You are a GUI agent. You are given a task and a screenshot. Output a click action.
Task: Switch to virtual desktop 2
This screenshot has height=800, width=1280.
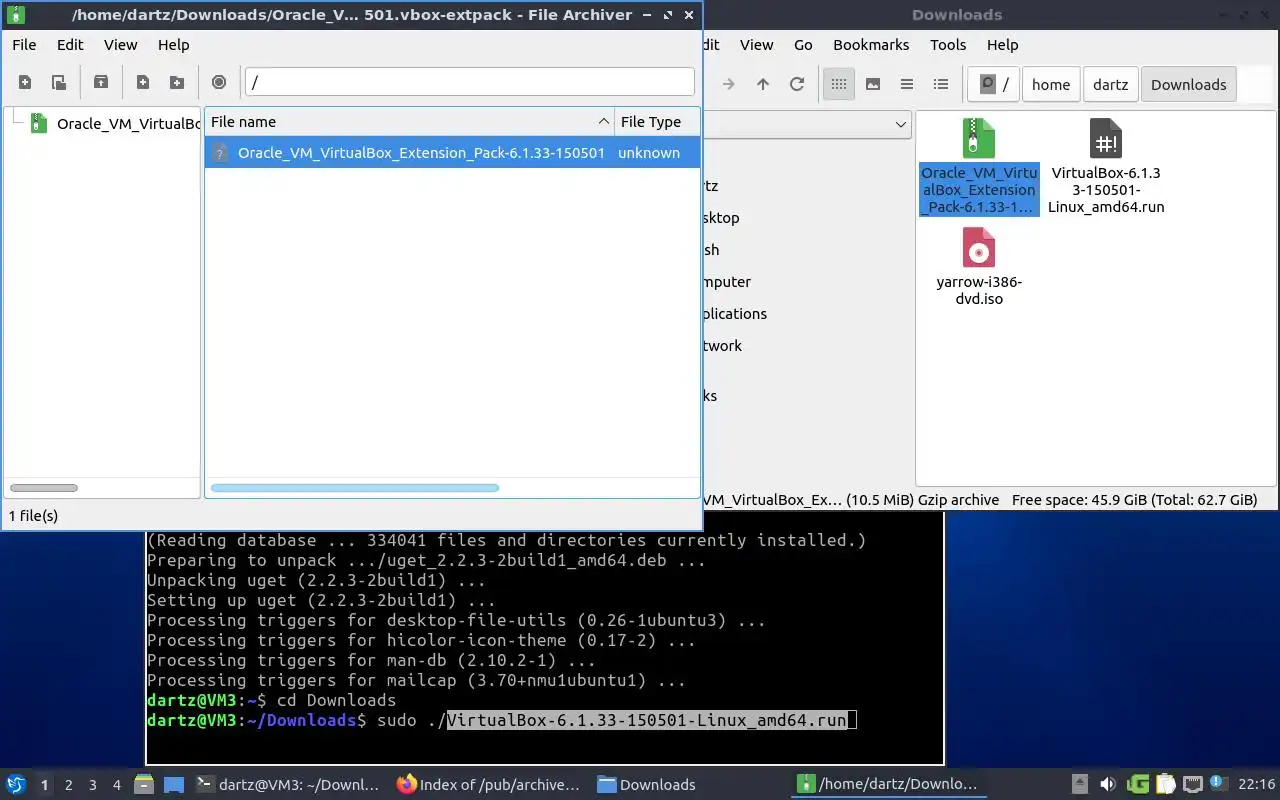[68, 785]
